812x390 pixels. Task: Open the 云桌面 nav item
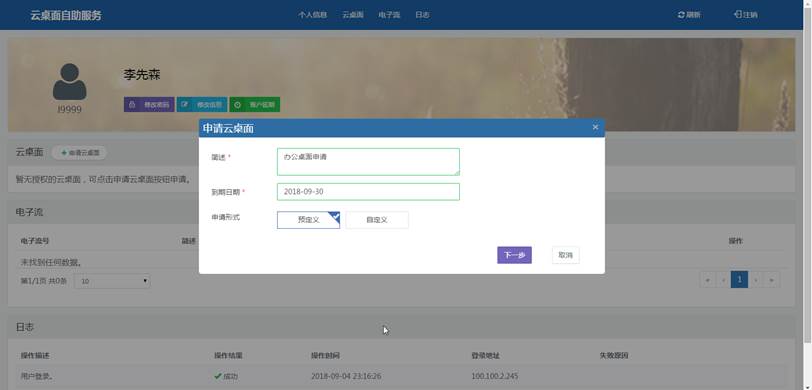[353, 15]
